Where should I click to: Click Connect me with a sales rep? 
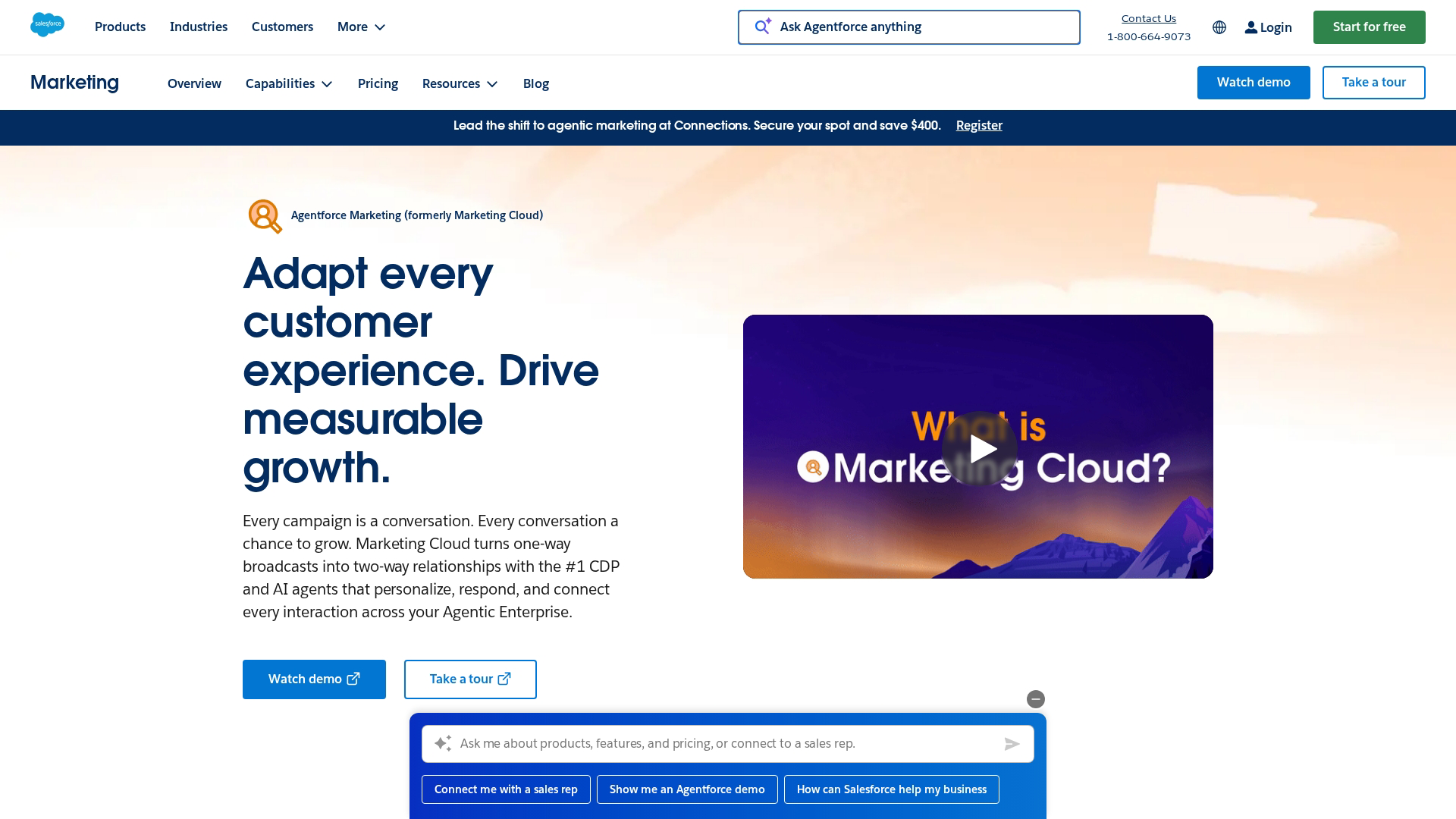click(506, 789)
